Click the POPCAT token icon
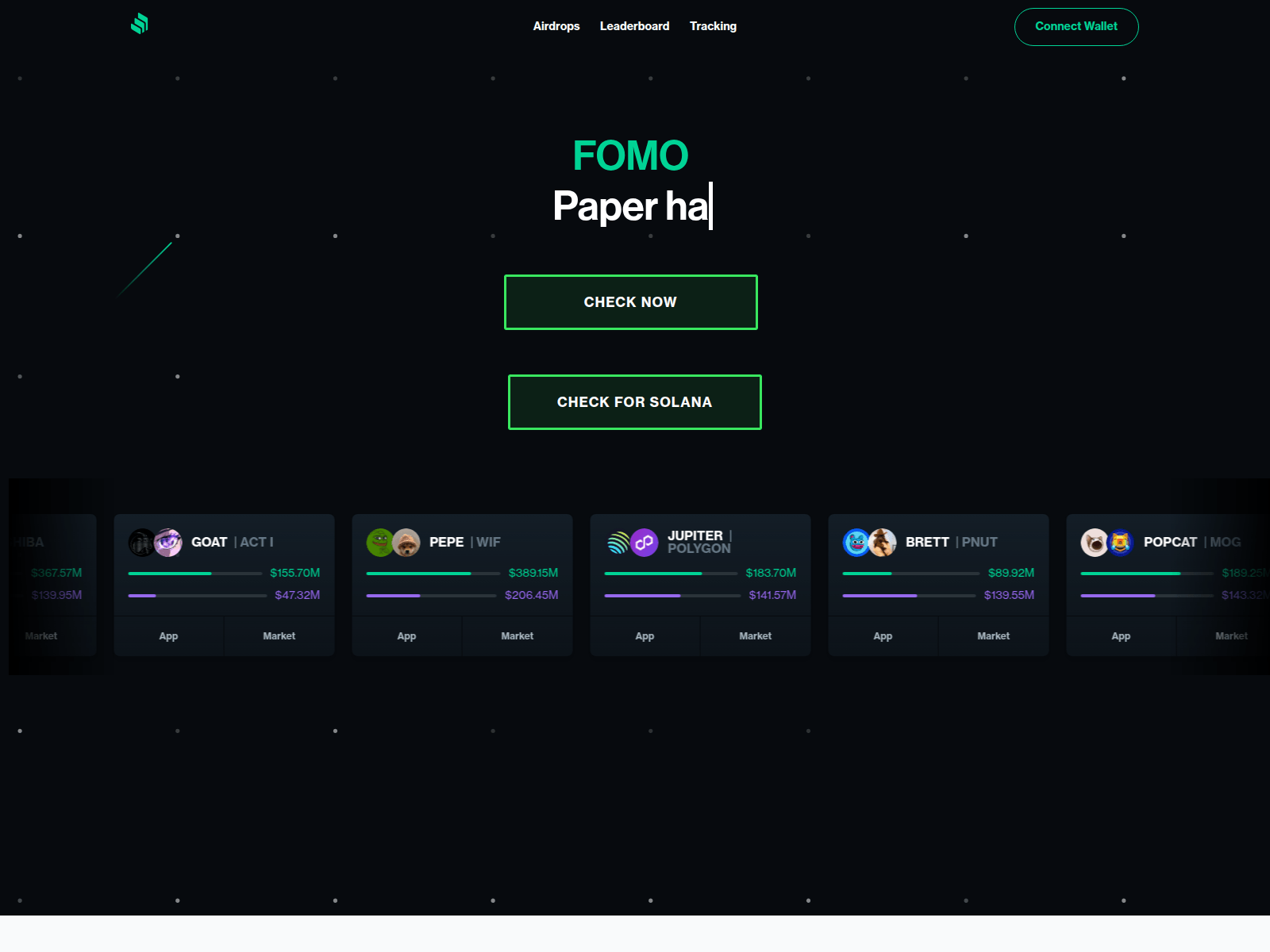This screenshot has width=1270, height=952. tap(1094, 542)
